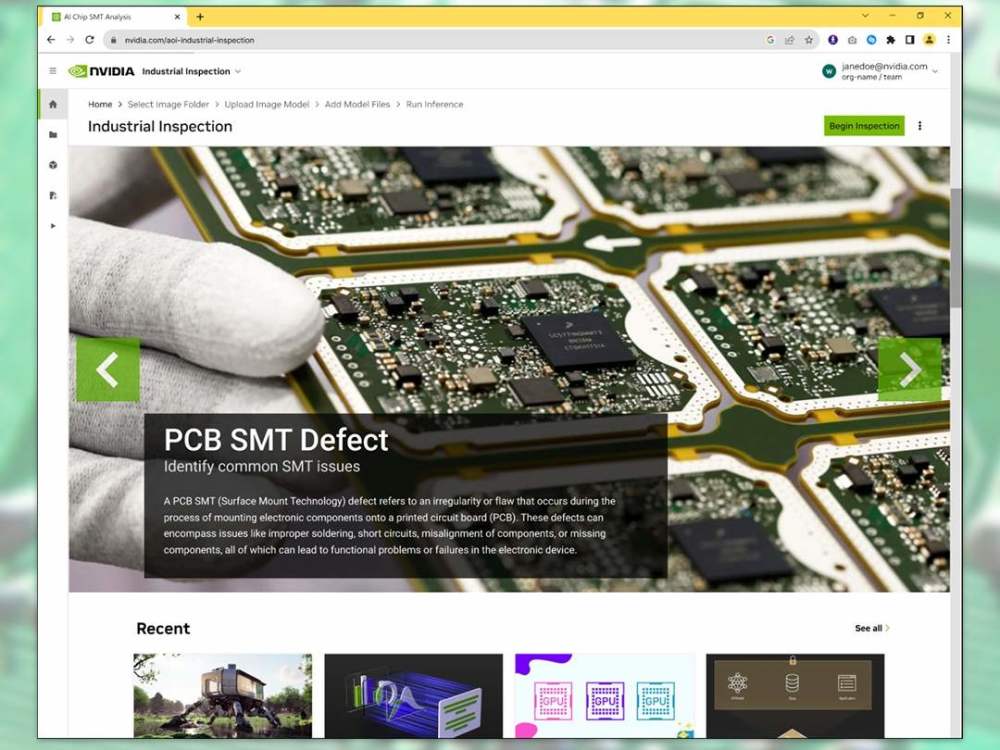Click the org-name / team text
The height and width of the screenshot is (750, 1000).
tap(871, 77)
